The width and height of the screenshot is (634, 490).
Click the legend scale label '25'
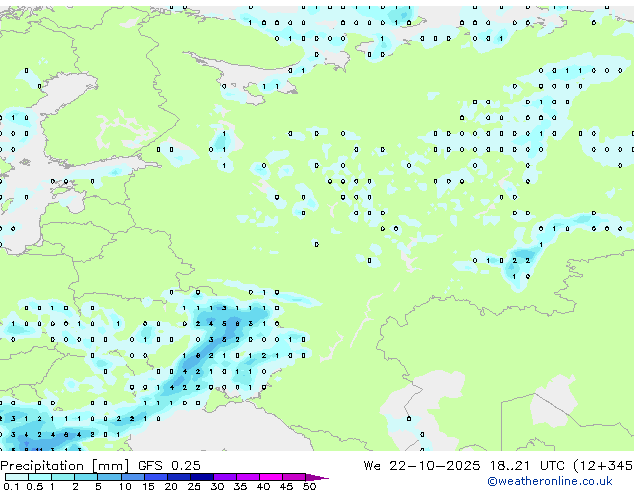tap(194, 486)
